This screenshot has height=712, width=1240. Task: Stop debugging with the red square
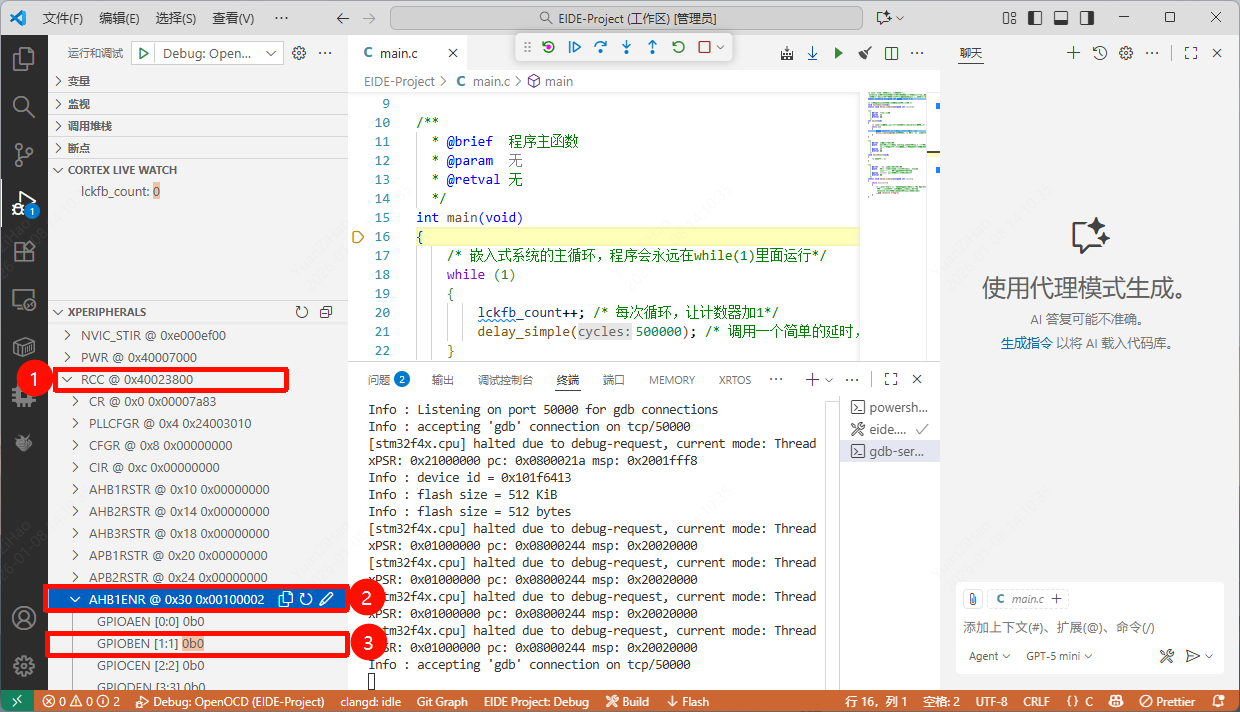pos(704,47)
